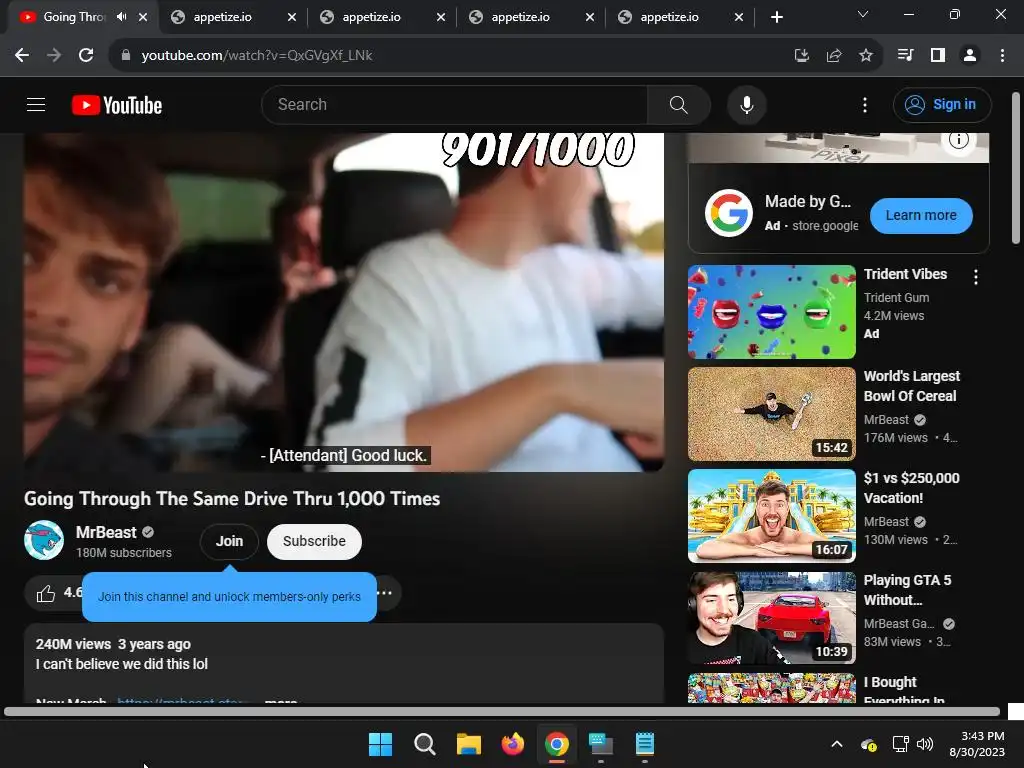Open YouTube settings three-dot menu

coord(865,104)
